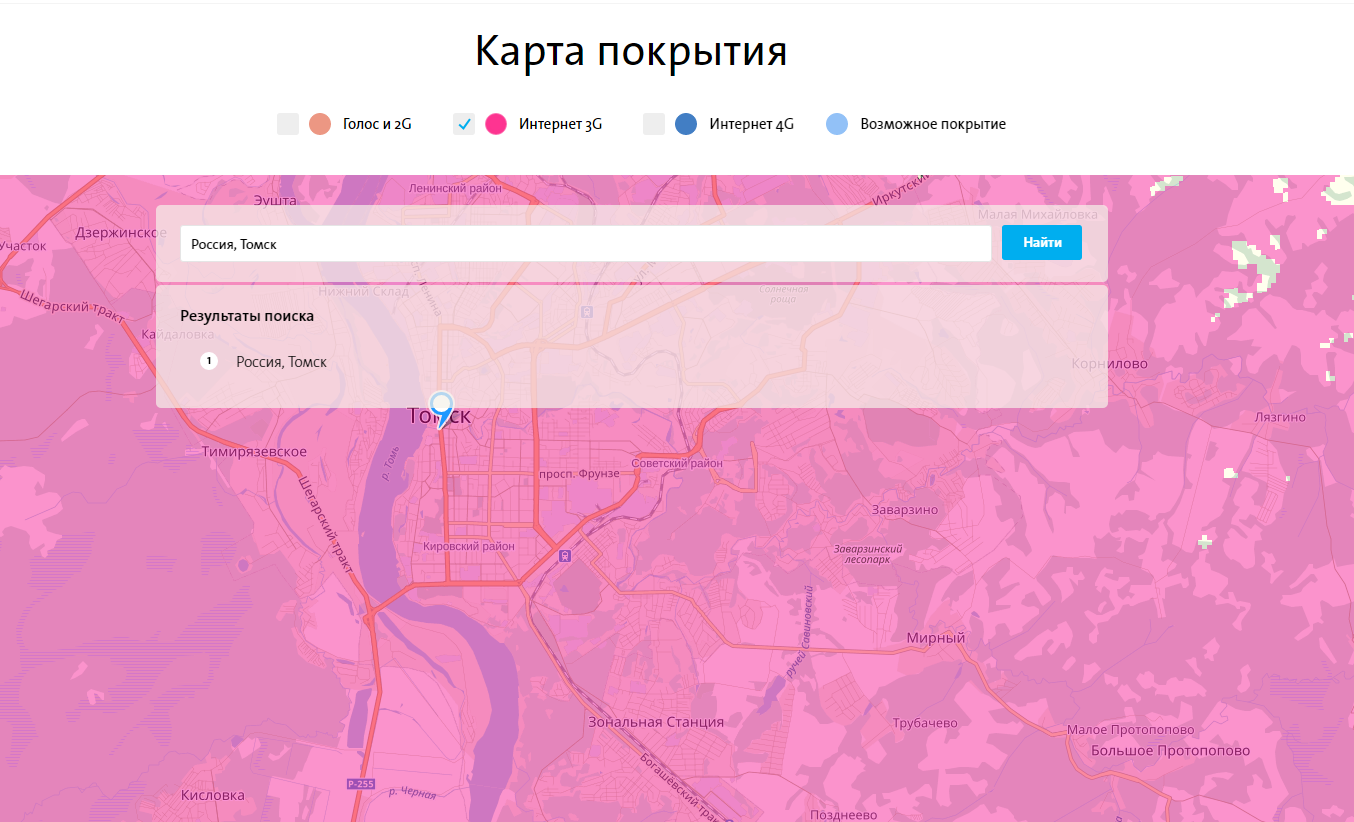Click the blue location pin on Томск

click(x=441, y=410)
